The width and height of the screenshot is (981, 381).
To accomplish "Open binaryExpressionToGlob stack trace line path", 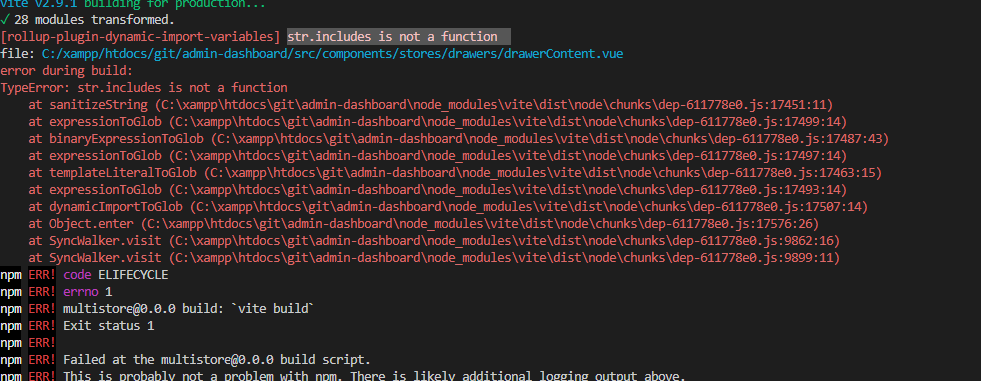I will click(x=550, y=138).
